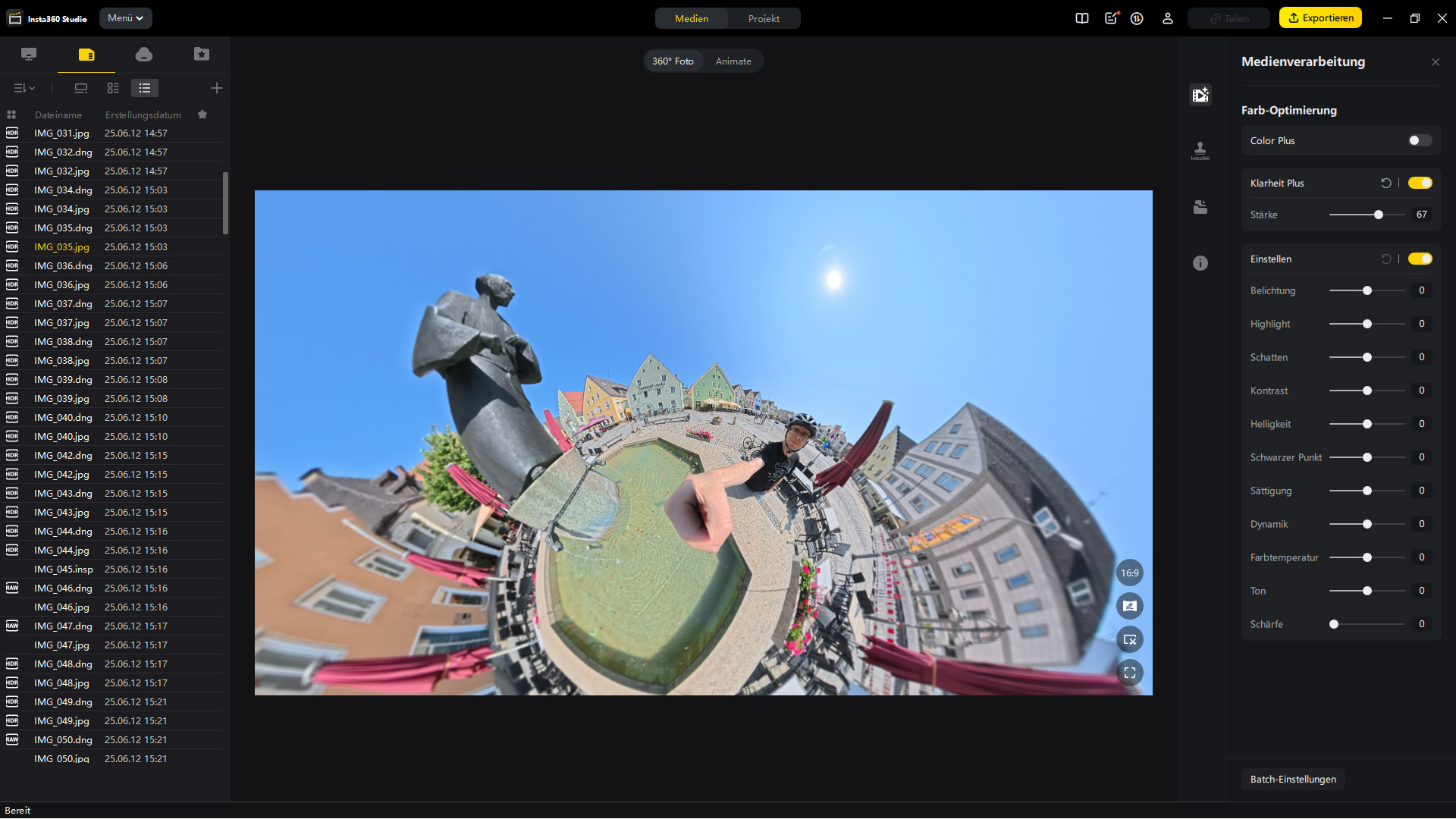Open the cloud storage tab icon

[x=143, y=54]
